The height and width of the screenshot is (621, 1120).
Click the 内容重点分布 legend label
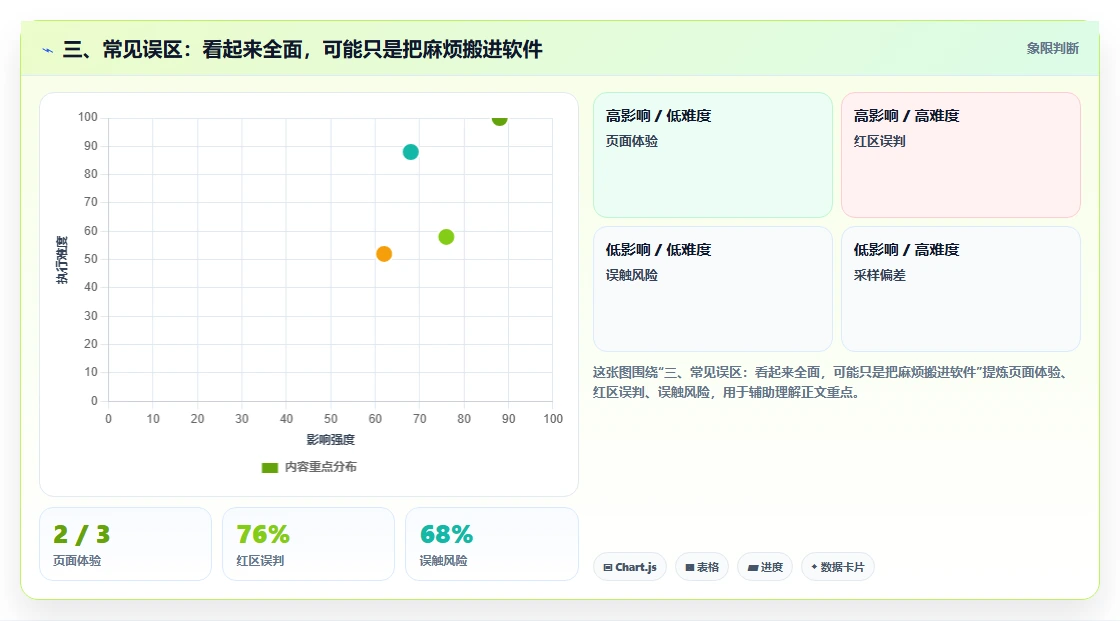tap(320, 467)
